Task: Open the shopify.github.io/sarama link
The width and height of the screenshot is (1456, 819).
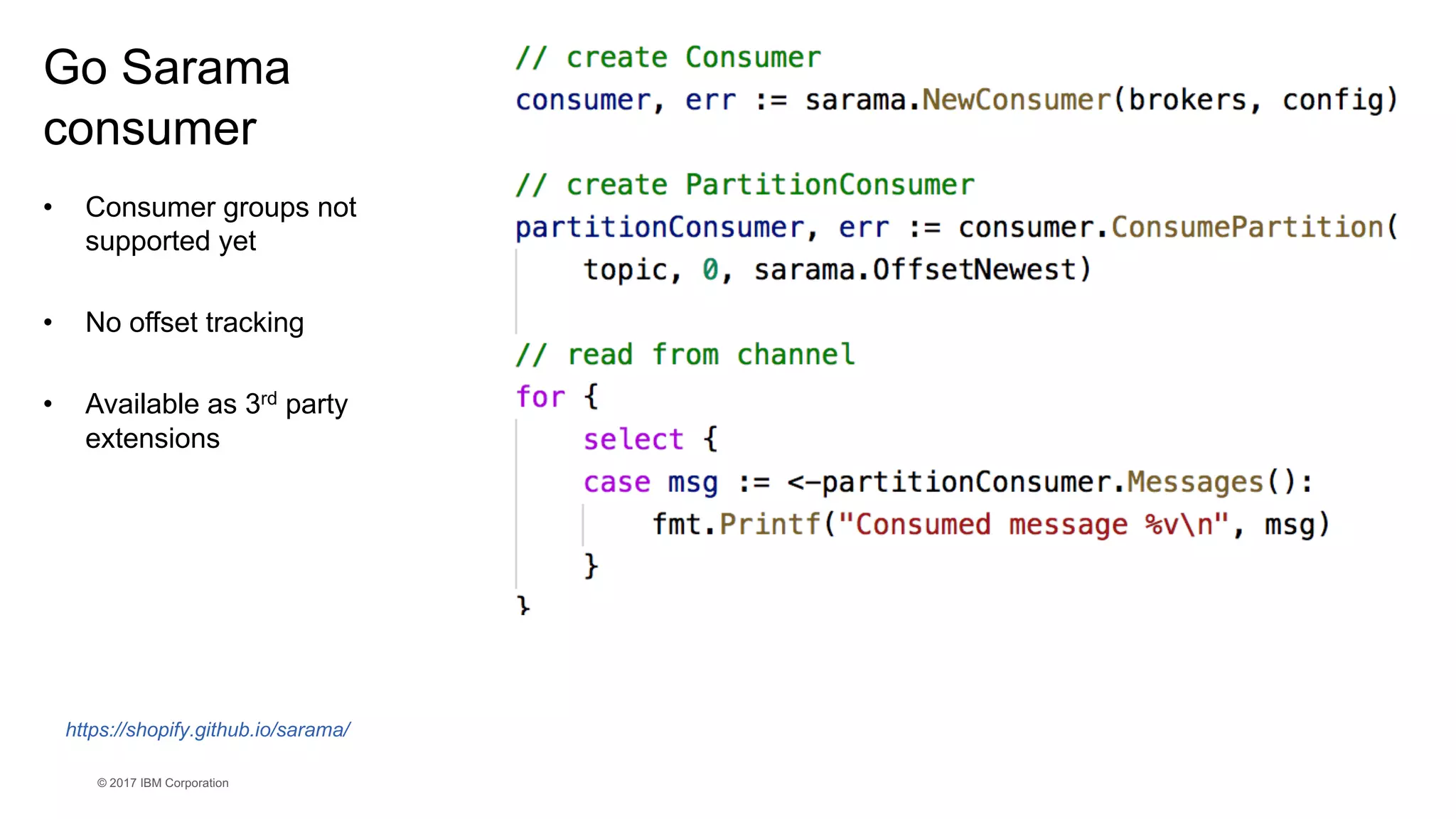Action: point(208,729)
